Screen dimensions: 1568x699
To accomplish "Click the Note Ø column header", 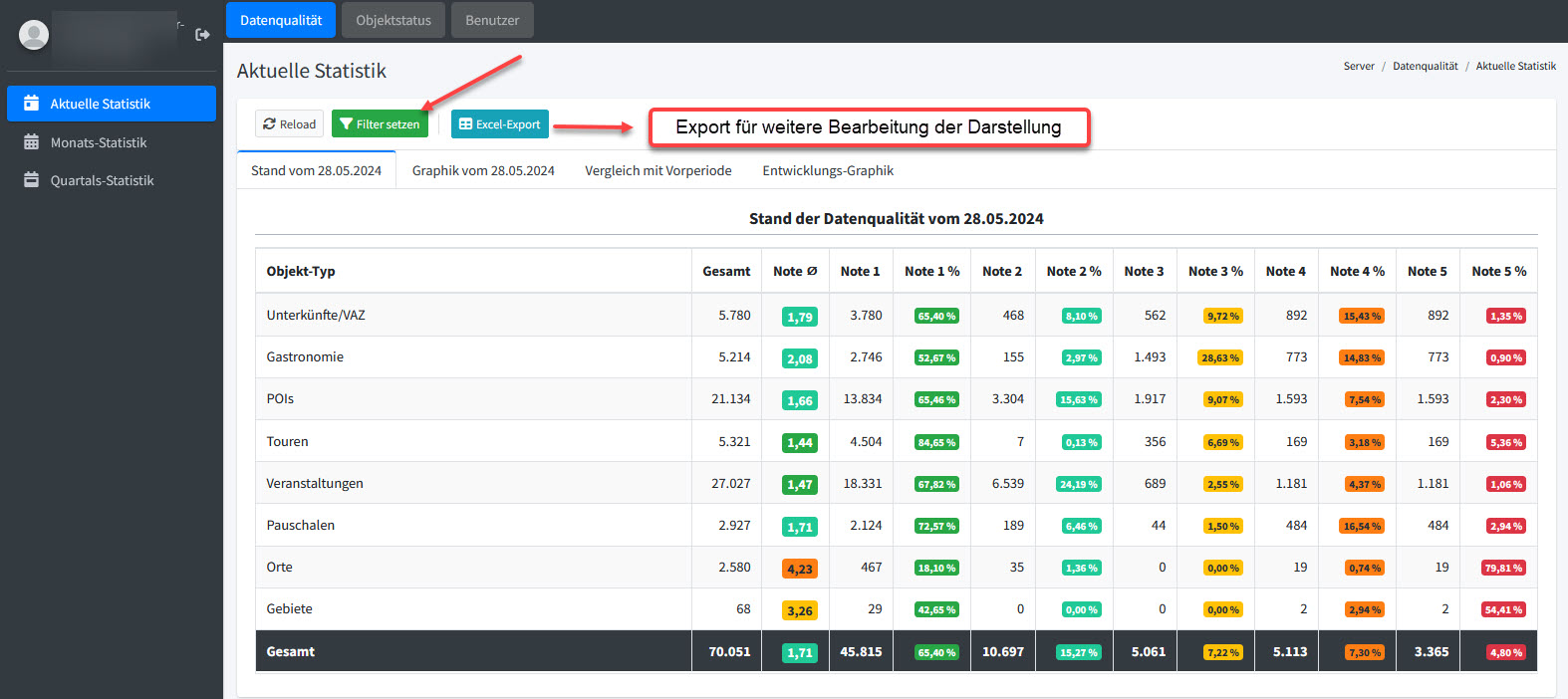I will pyautogui.click(x=795, y=271).
